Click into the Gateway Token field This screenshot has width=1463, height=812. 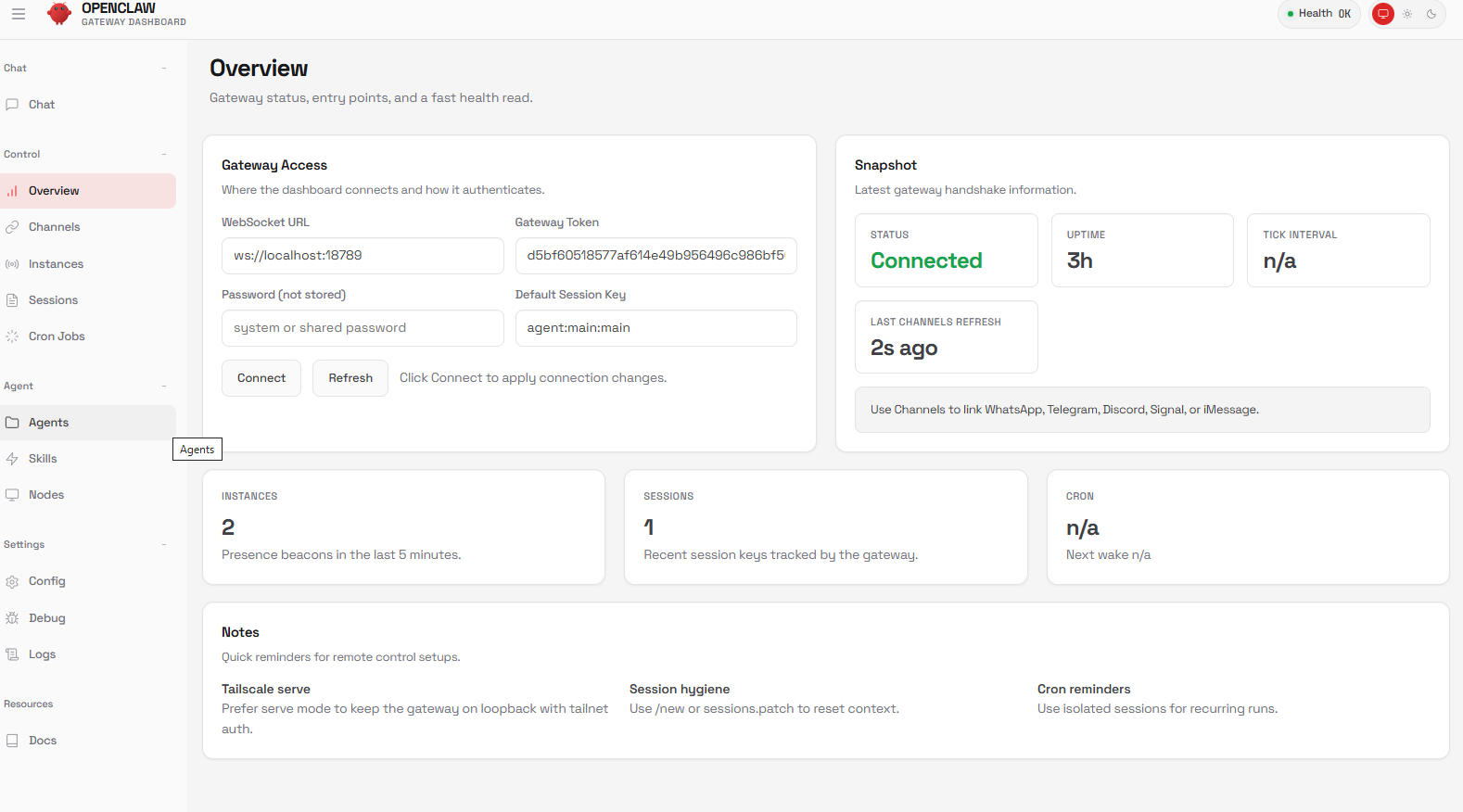coord(655,256)
